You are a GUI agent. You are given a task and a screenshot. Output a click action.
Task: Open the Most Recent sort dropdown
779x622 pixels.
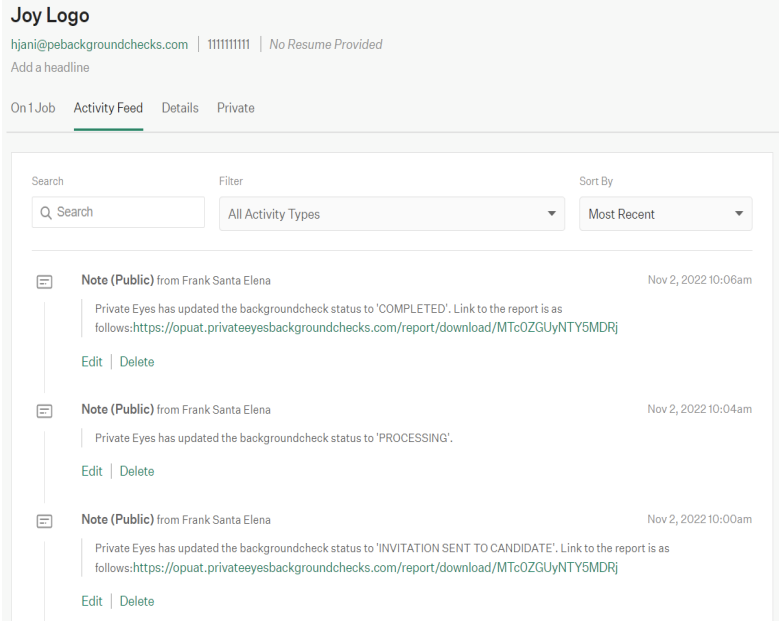[x=665, y=214]
